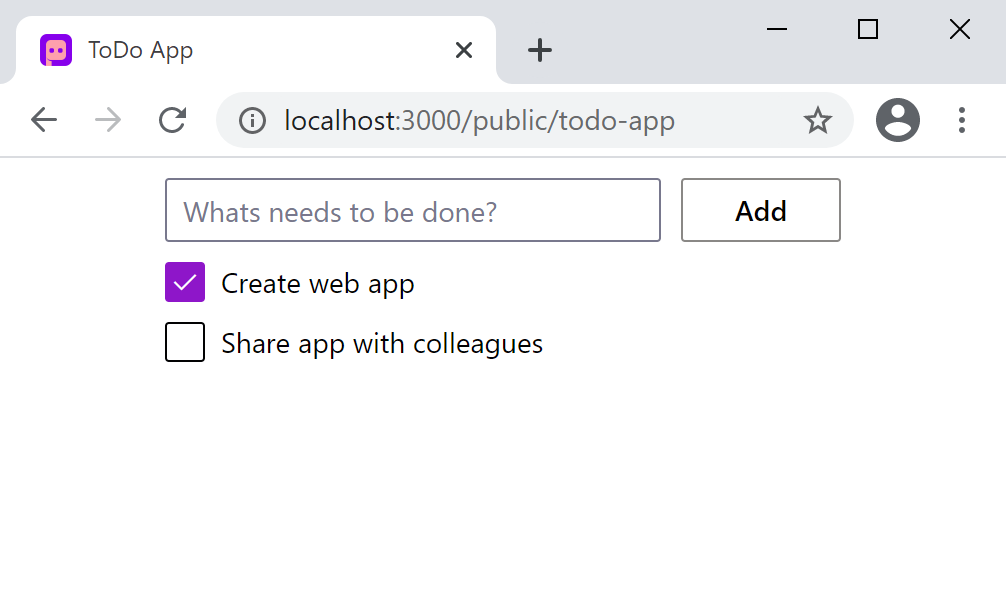This screenshot has height=593, width=1006.
Task: Focus the 'Whats needs to be done?' field
Action: pos(412,211)
